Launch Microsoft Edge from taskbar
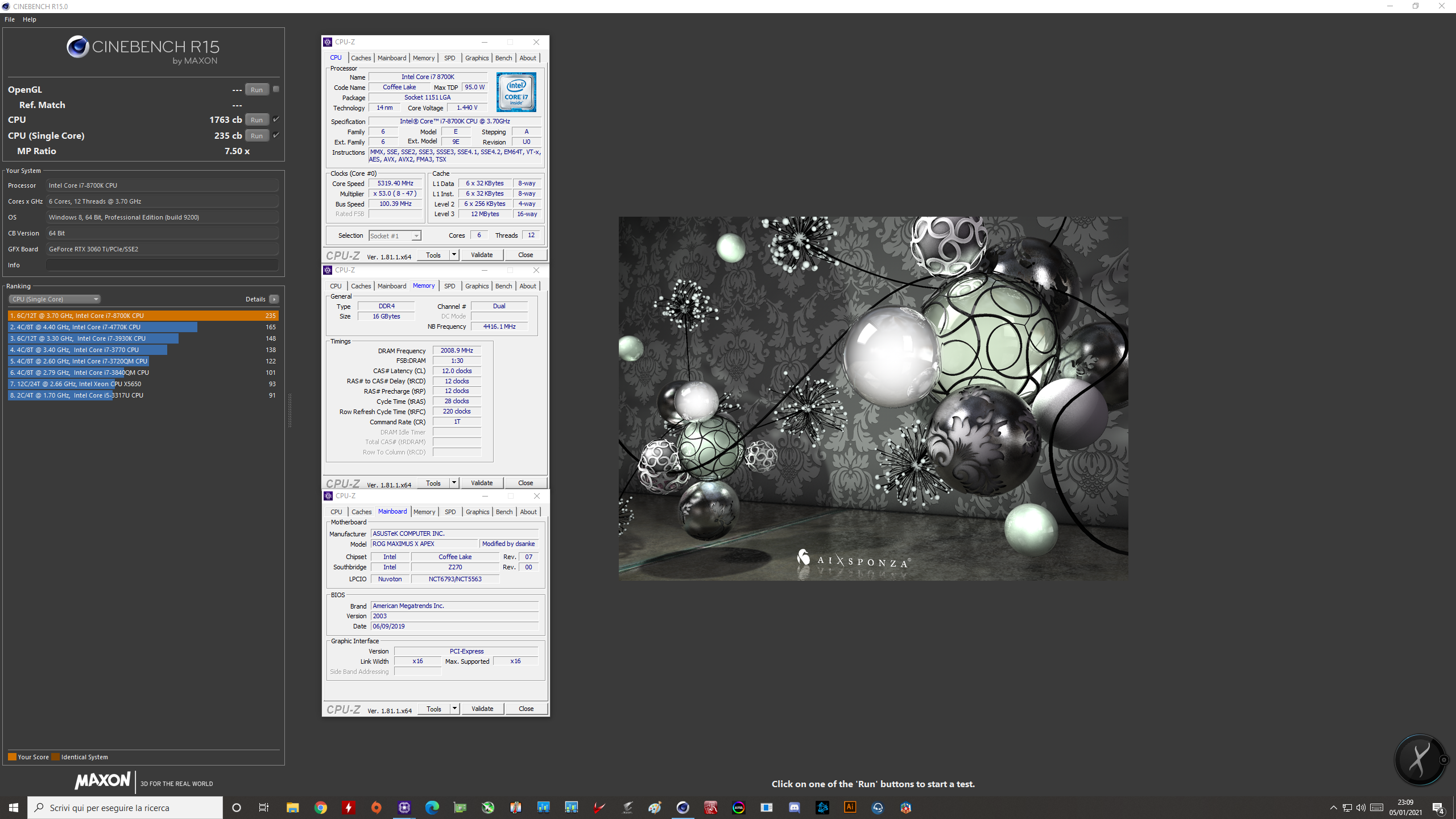Viewport: 1456px width, 819px height. (432, 808)
